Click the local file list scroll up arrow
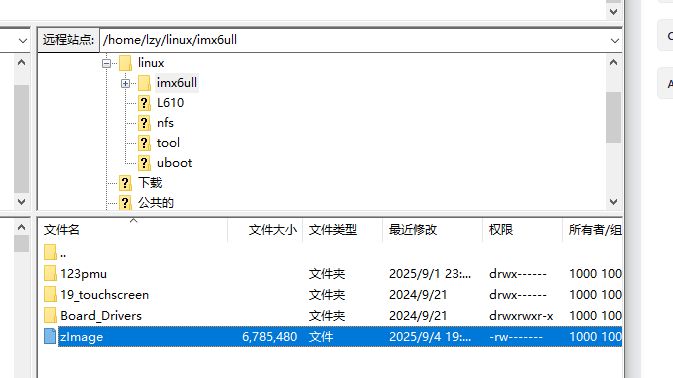Image resolution: width=673 pixels, height=378 pixels. click(x=21, y=227)
